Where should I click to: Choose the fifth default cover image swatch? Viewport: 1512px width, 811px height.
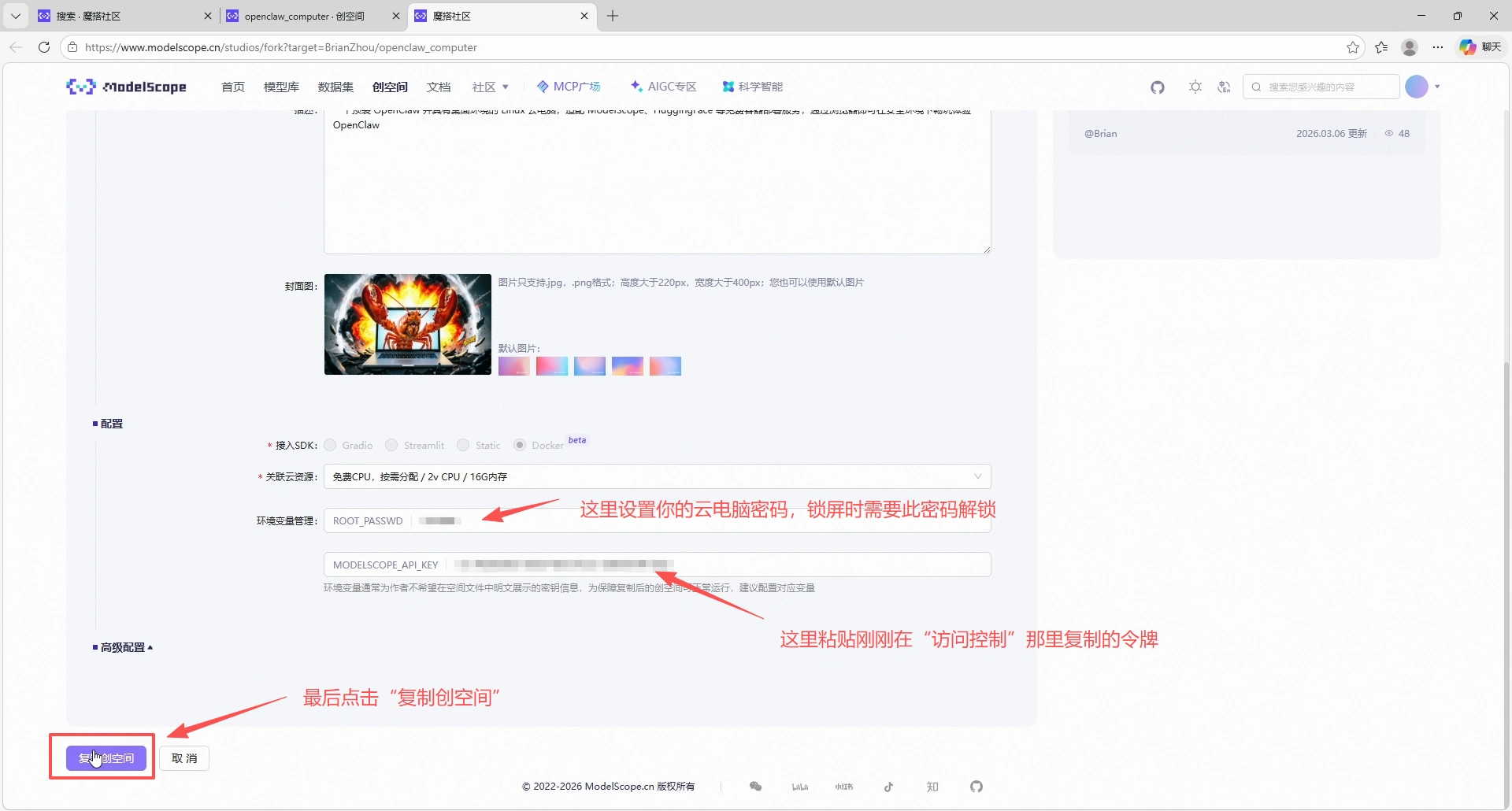665,366
